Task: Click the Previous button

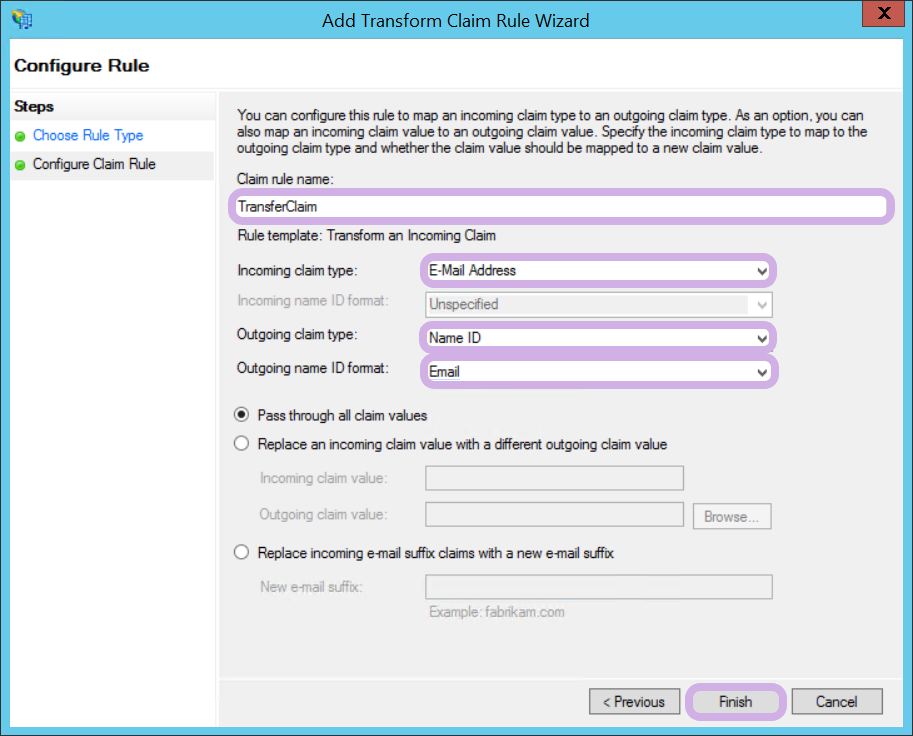Action: (634, 702)
